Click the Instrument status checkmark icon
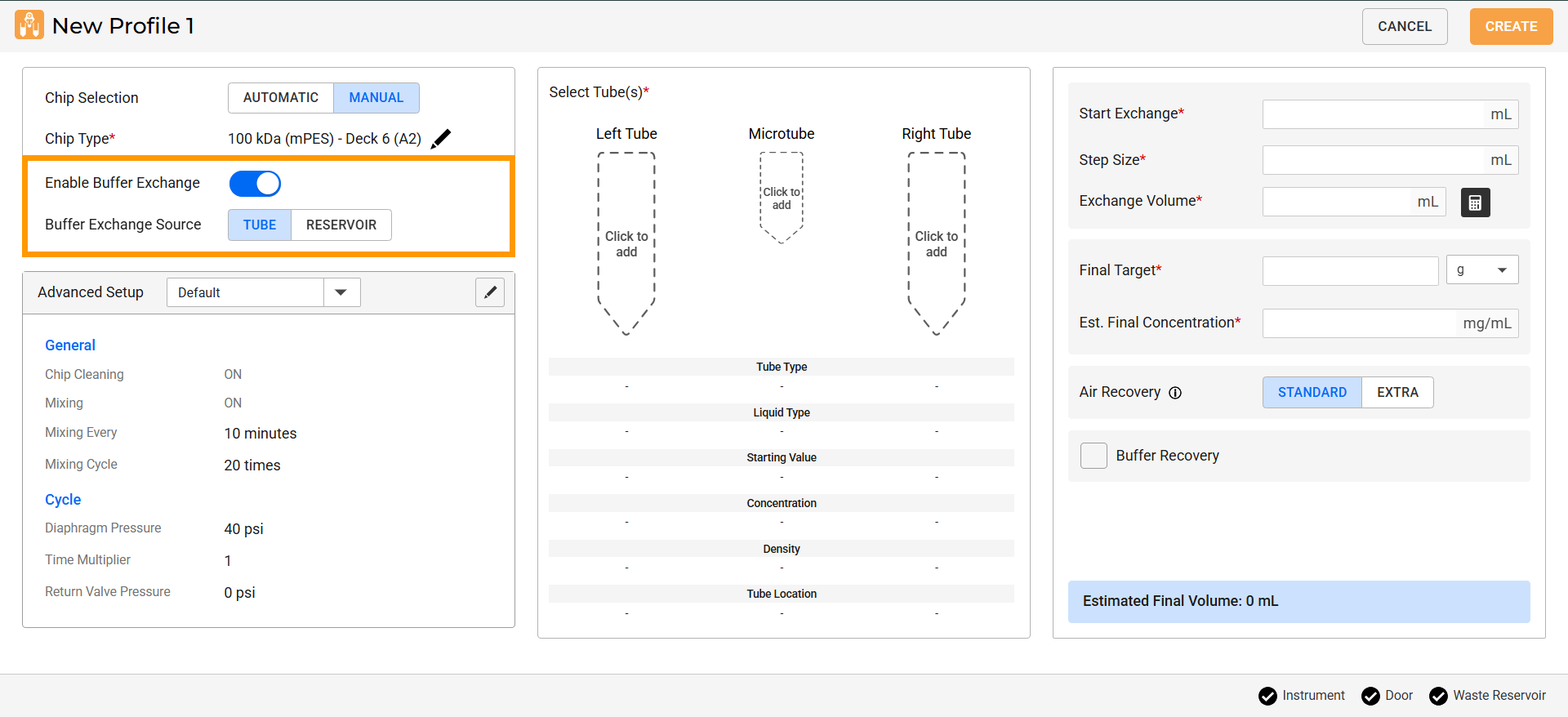1568x717 pixels. pos(1267,696)
